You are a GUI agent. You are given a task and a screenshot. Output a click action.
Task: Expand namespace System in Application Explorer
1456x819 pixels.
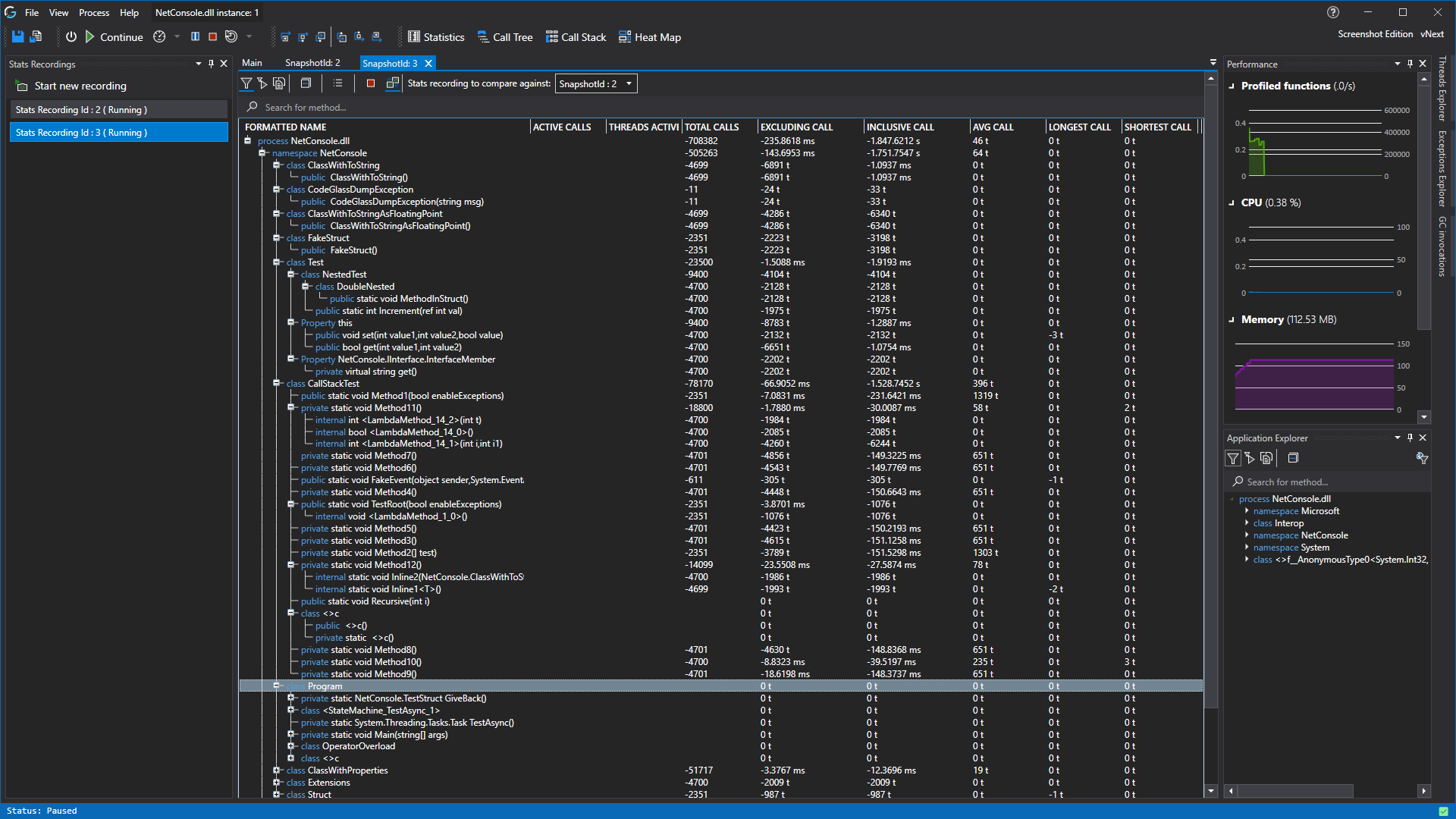1247,547
